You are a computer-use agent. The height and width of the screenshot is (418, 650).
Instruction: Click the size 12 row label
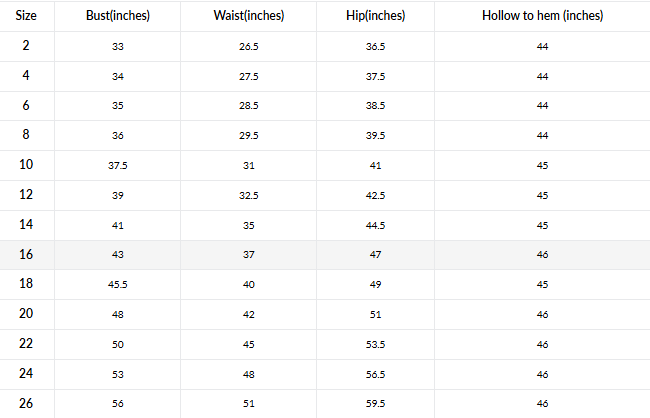tap(26, 195)
